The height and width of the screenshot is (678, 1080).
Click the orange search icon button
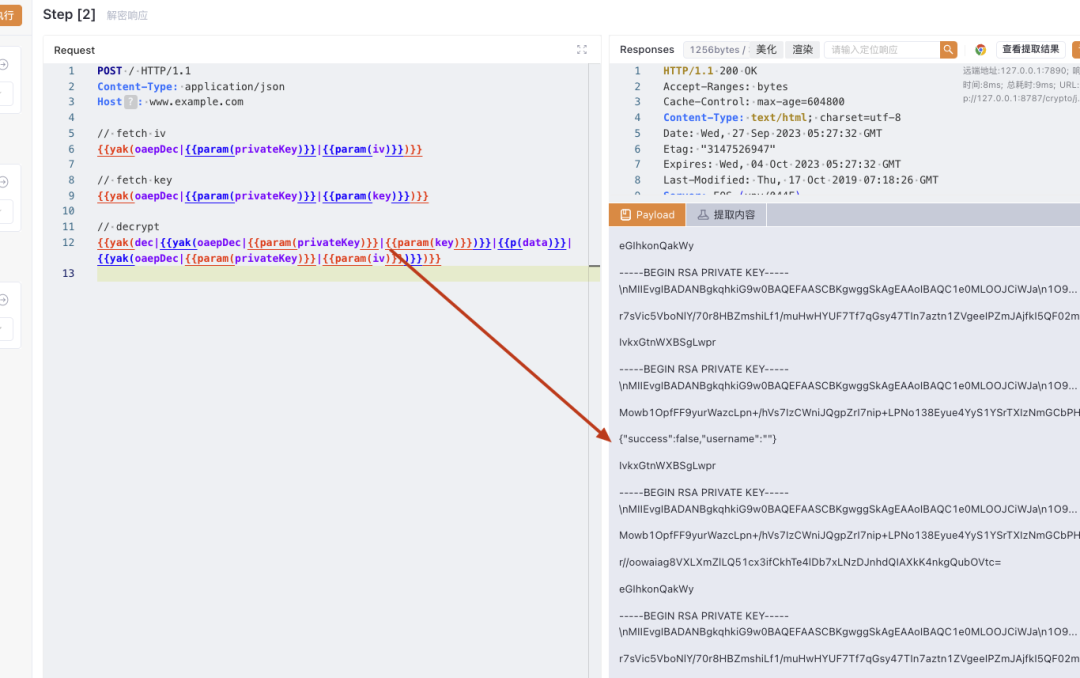coord(948,50)
